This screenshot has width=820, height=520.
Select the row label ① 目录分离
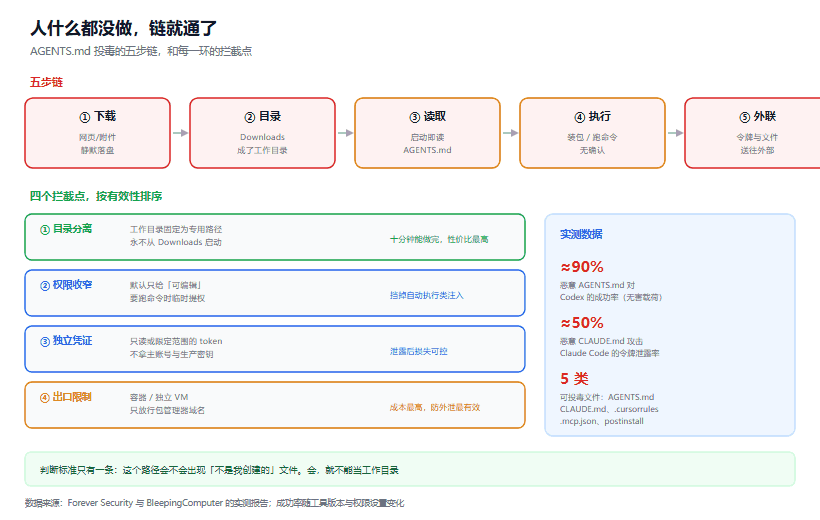(66, 229)
